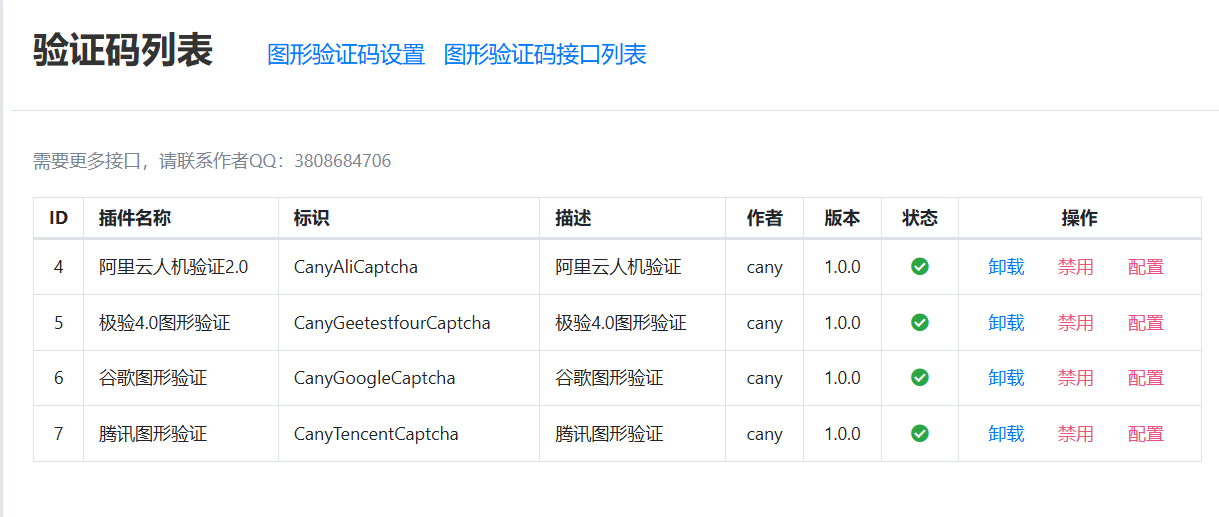Click the status checkmark in the 谷歌图形验证 row

tap(920, 378)
